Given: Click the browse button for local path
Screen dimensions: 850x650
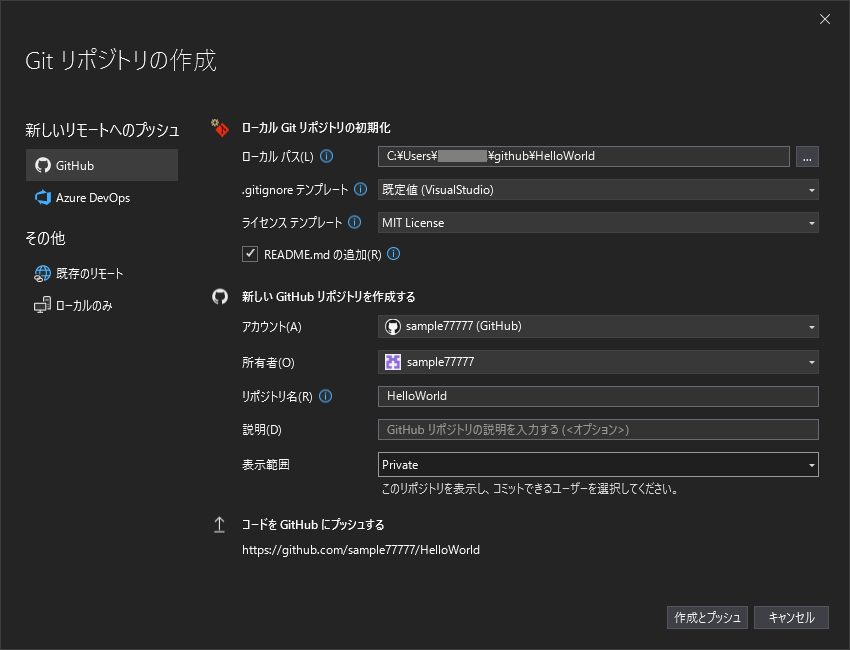Looking at the screenshot, I should tap(807, 157).
